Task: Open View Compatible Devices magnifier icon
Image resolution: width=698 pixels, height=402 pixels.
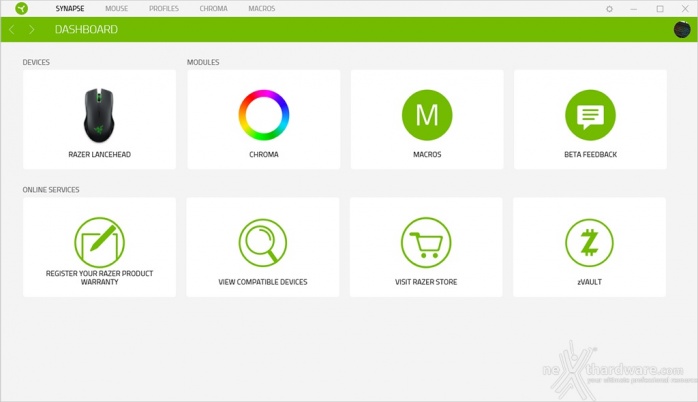Action: click(263, 242)
